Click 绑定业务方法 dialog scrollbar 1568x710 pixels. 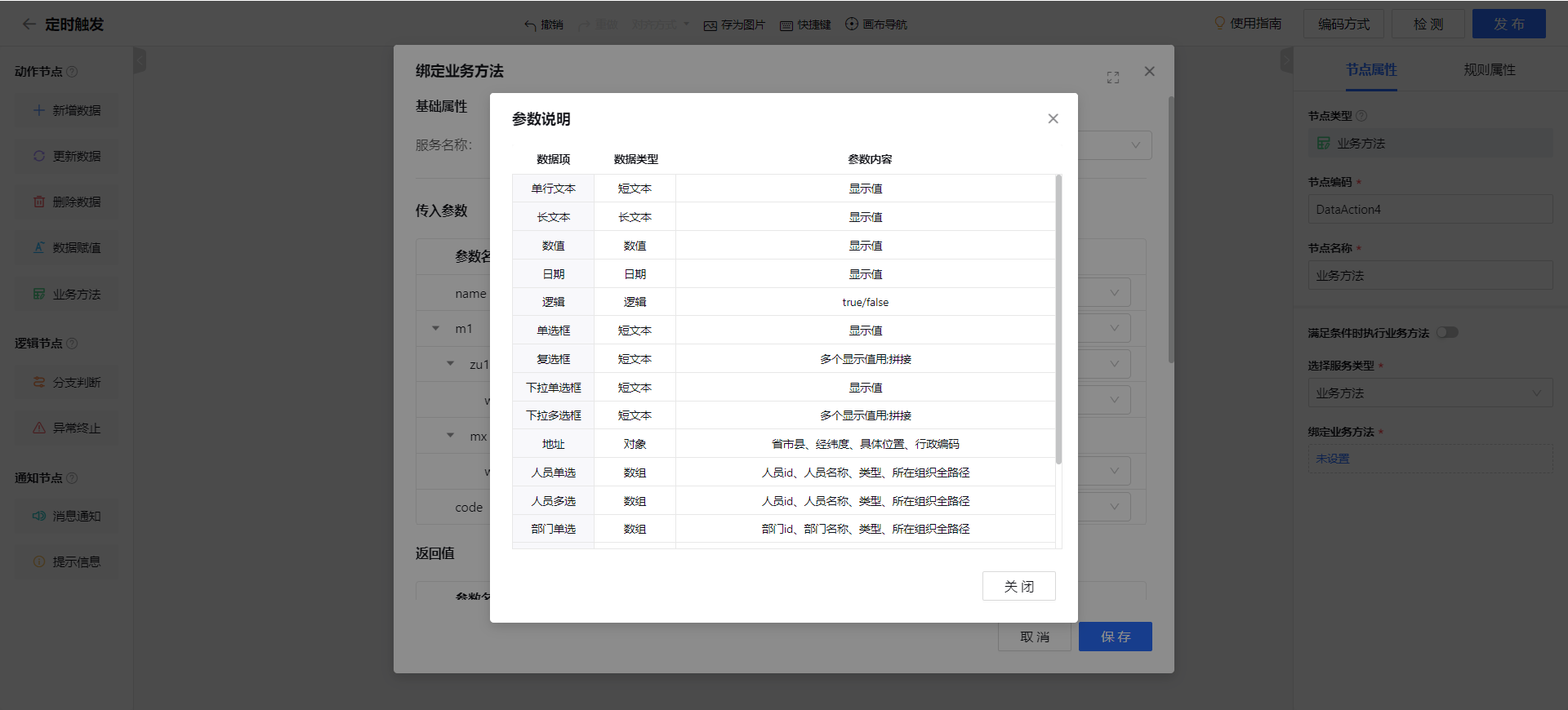click(1171, 230)
